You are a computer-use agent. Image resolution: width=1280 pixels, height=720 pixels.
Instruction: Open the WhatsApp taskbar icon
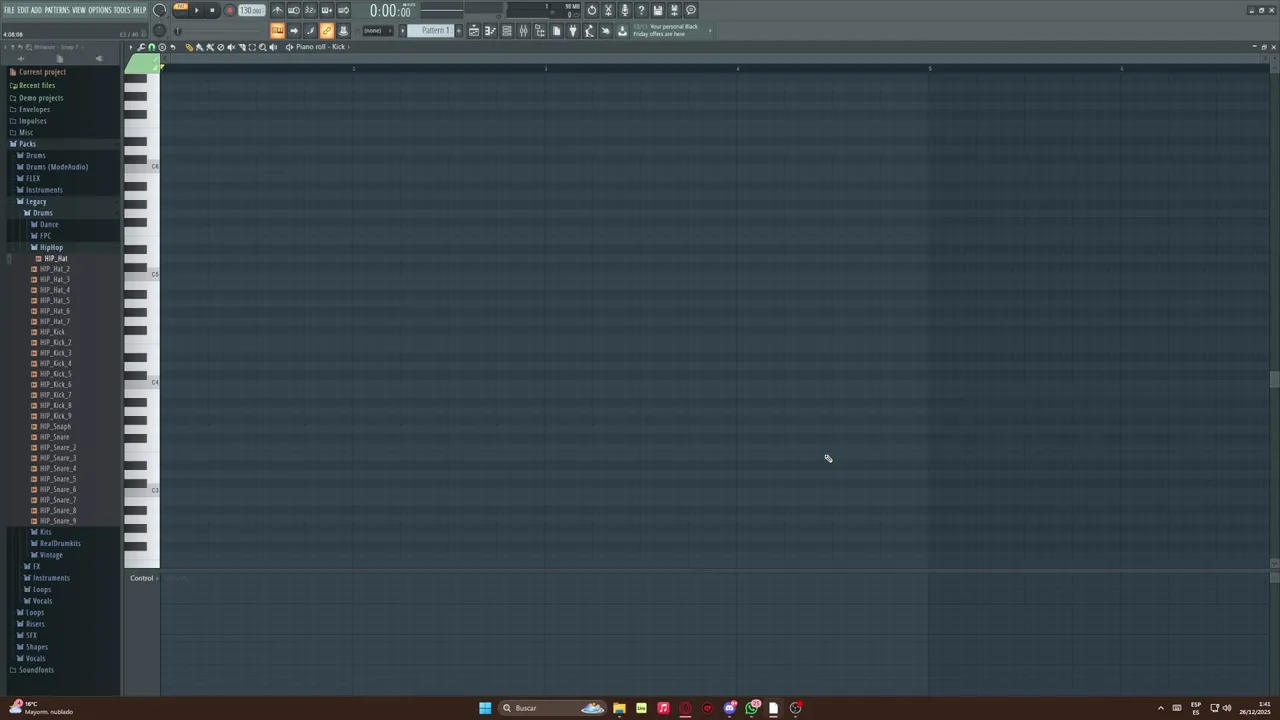click(752, 708)
